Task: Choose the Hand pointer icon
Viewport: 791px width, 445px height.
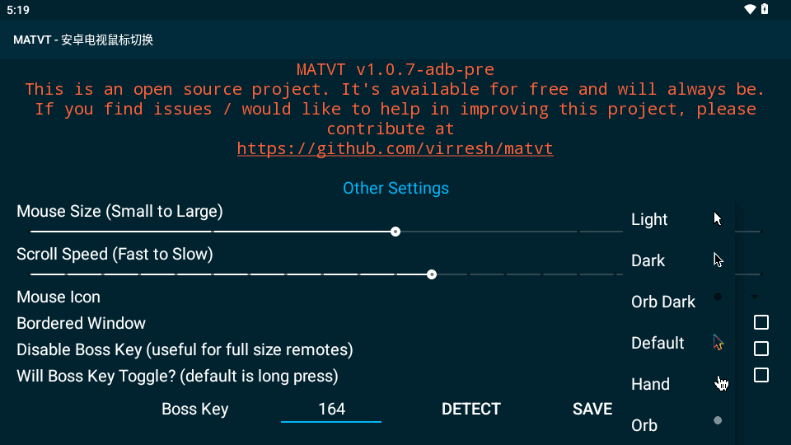Action: (x=721, y=384)
